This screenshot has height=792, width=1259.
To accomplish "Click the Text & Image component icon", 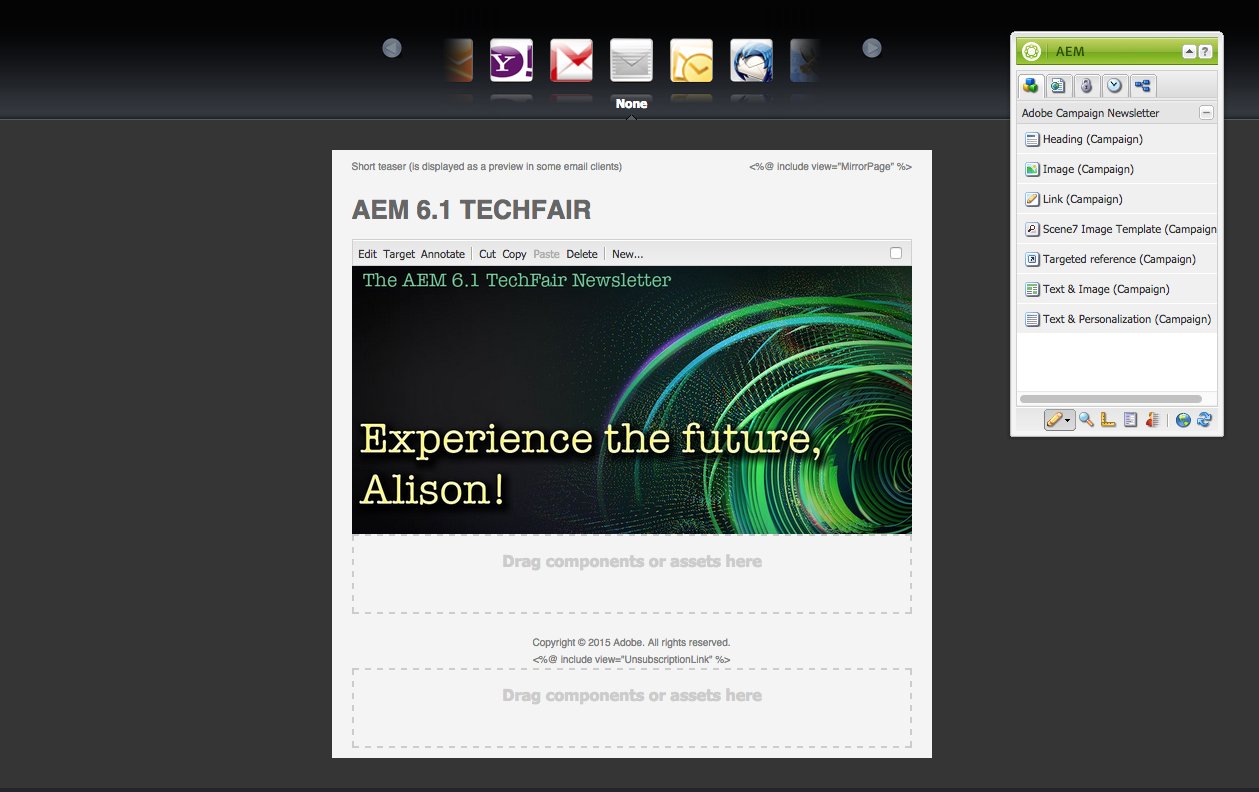I will [1032, 290].
